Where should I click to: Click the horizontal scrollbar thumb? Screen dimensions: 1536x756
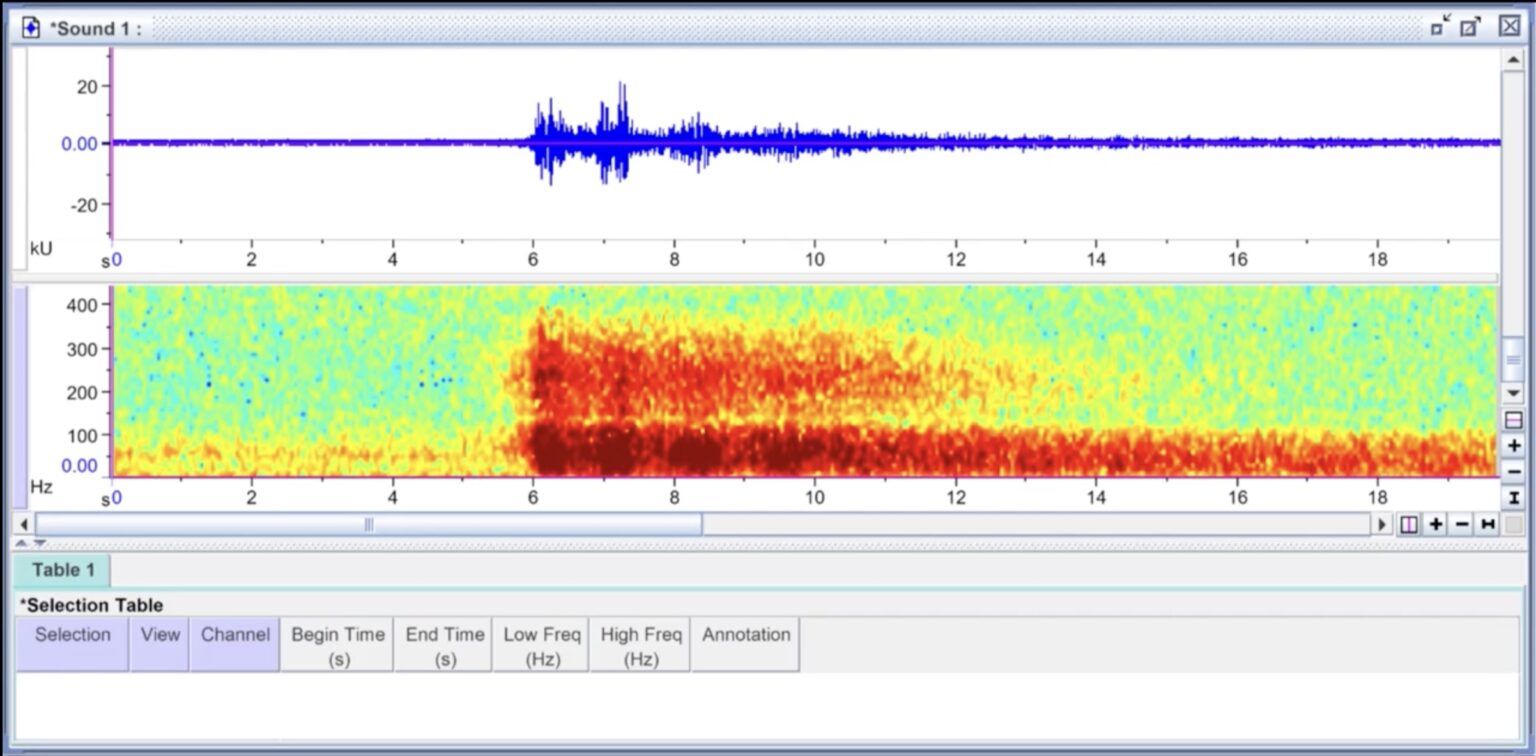(x=370, y=523)
